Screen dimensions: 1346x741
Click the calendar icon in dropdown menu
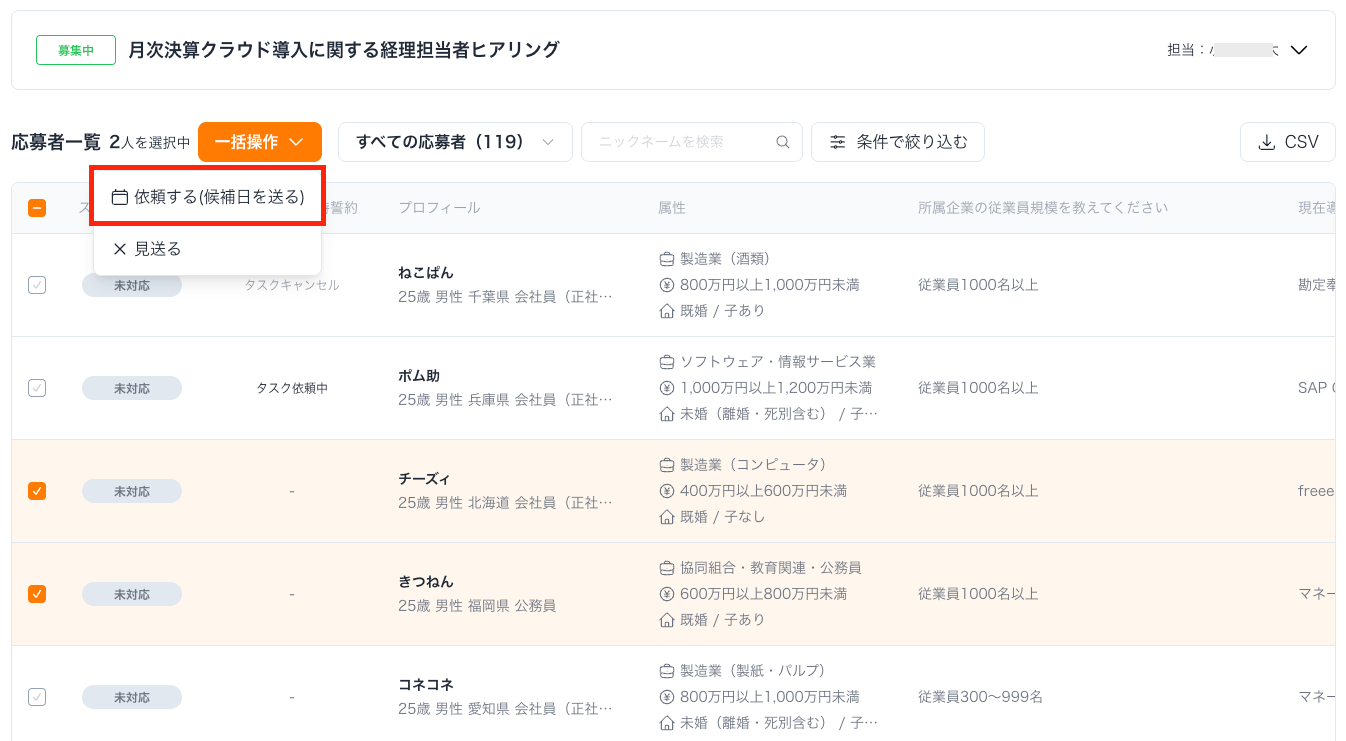click(120, 197)
